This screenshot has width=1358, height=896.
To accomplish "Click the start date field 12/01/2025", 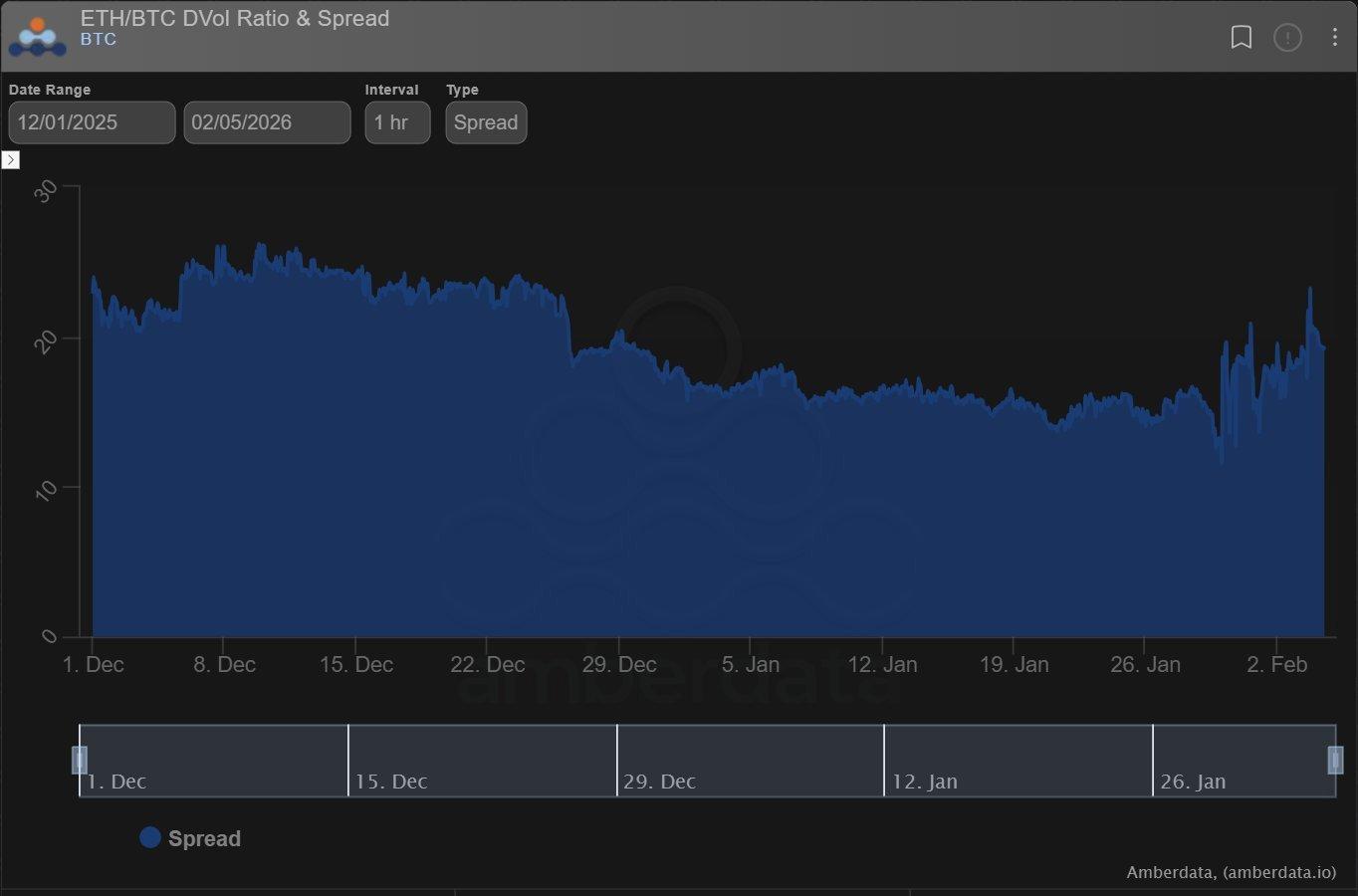I will click(x=92, y=122).
